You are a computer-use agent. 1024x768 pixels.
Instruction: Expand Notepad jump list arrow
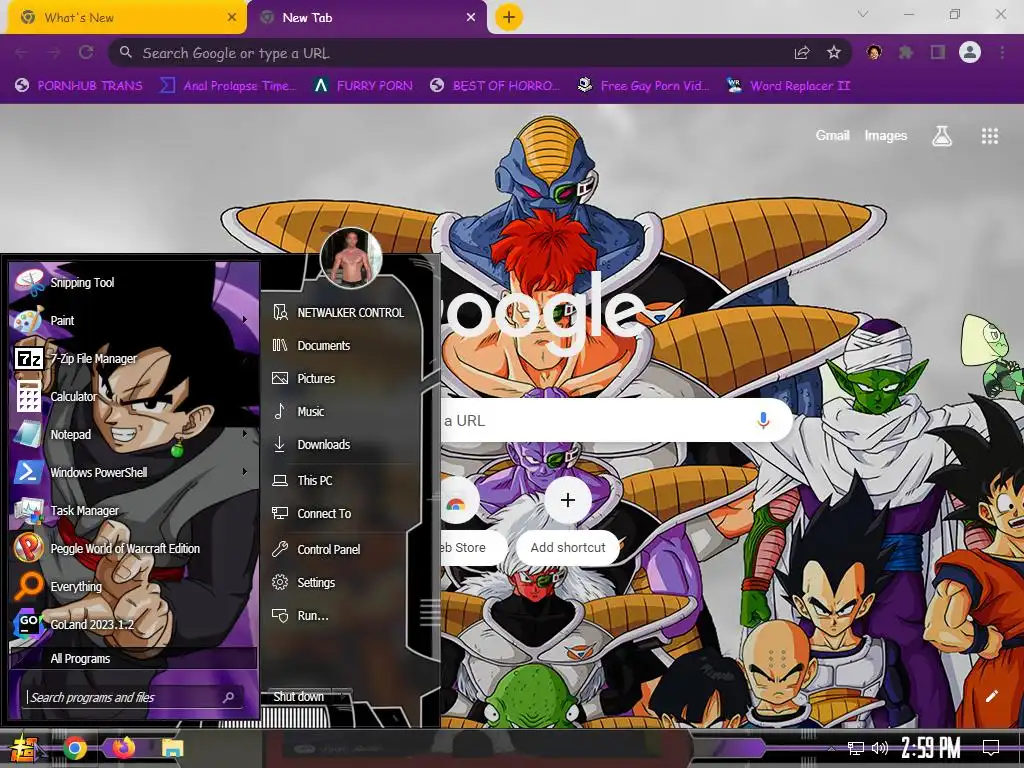point(245,434)
